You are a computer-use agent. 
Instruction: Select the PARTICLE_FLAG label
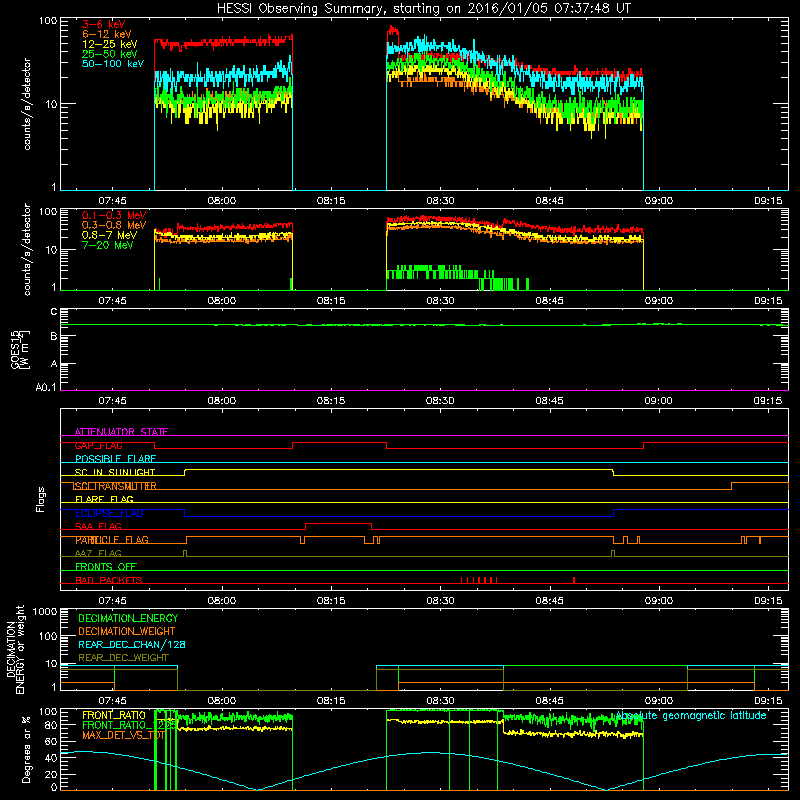112,540
